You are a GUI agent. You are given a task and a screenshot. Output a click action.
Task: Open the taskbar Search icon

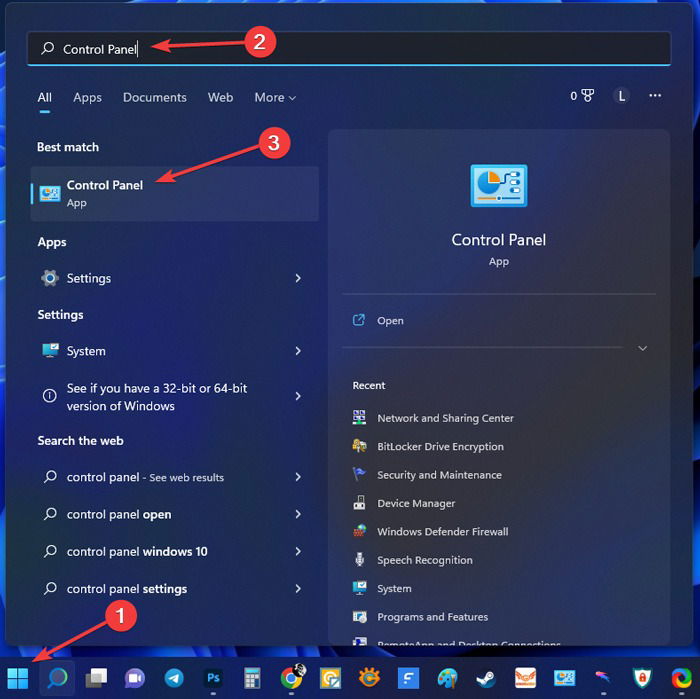point(57,678)
